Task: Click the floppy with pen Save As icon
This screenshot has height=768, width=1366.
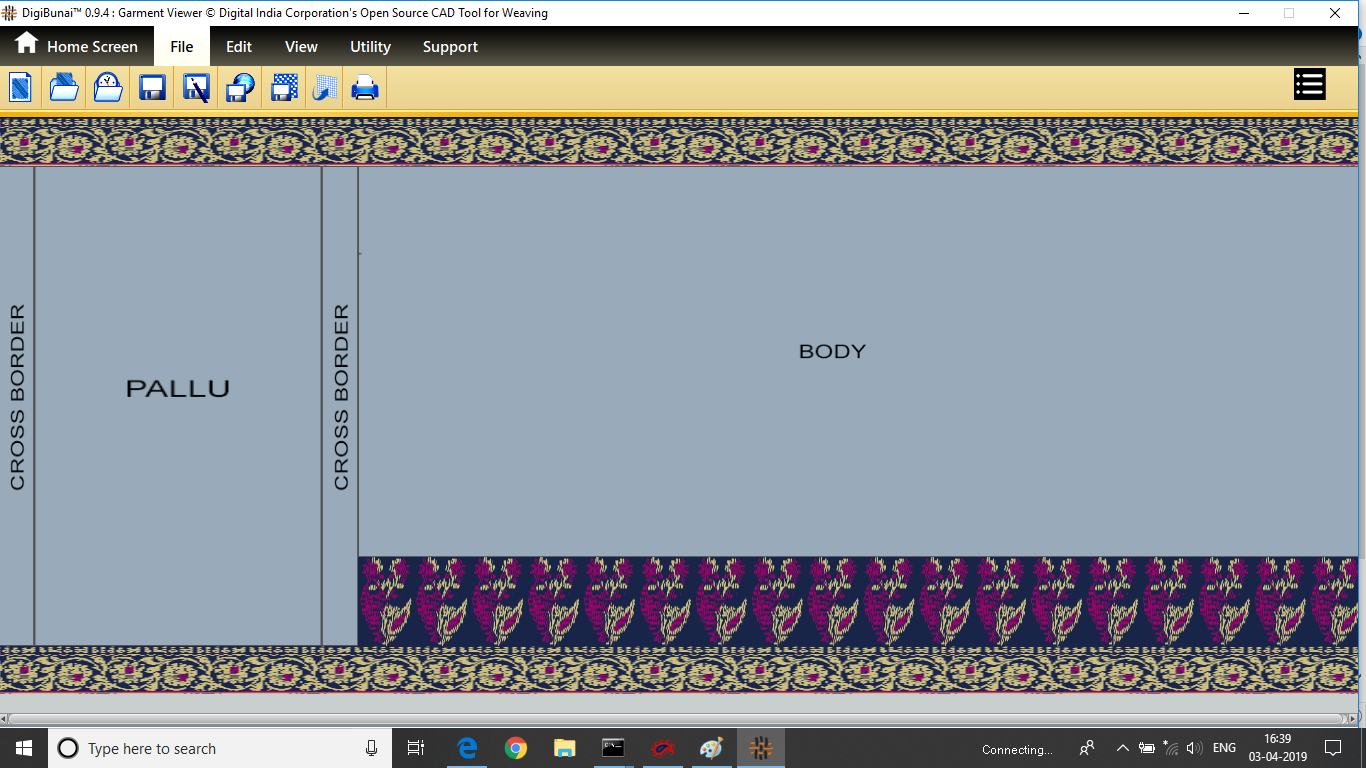Action: click(x=196, y=88)
